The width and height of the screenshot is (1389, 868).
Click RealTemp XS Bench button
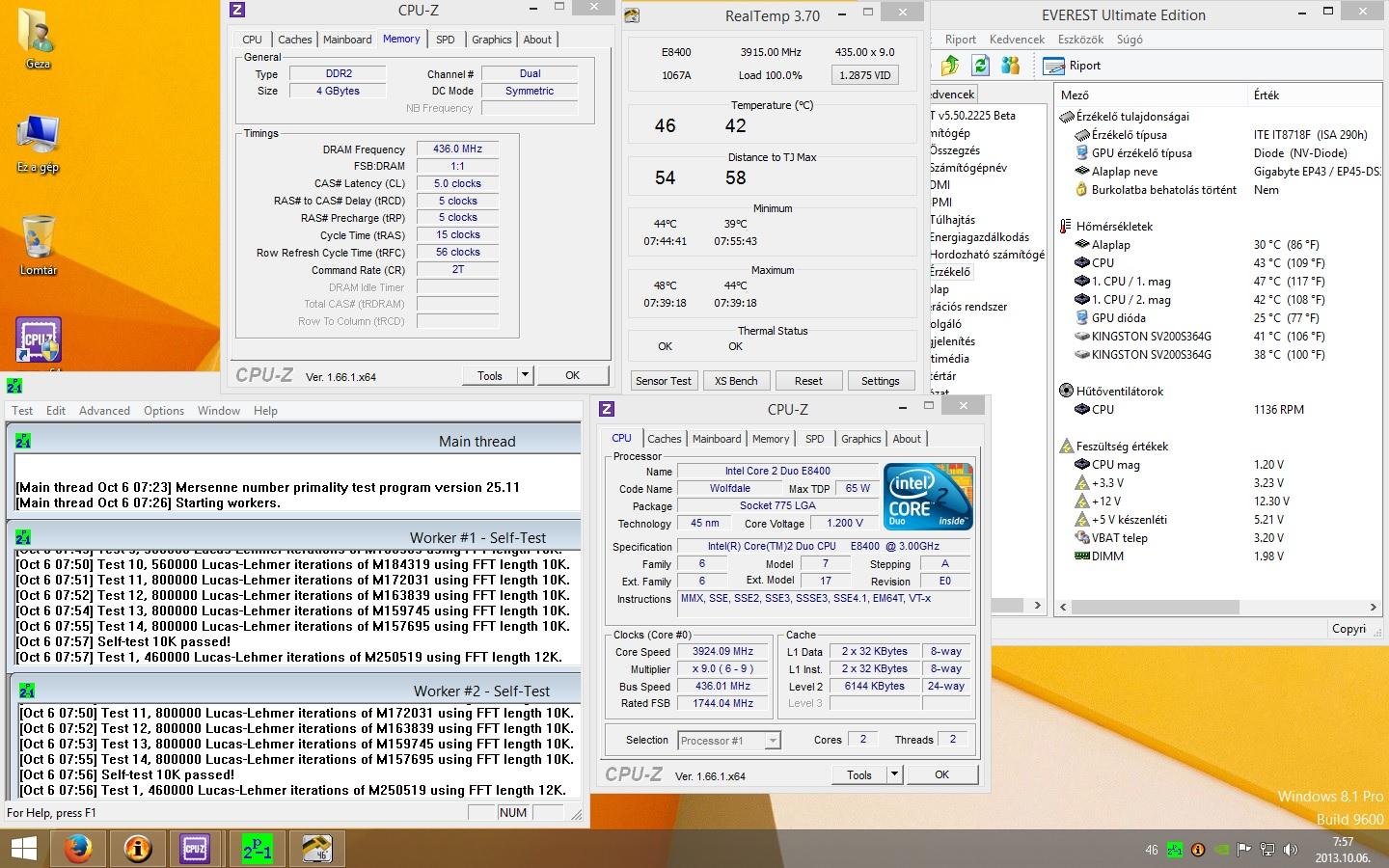point(736,380)
